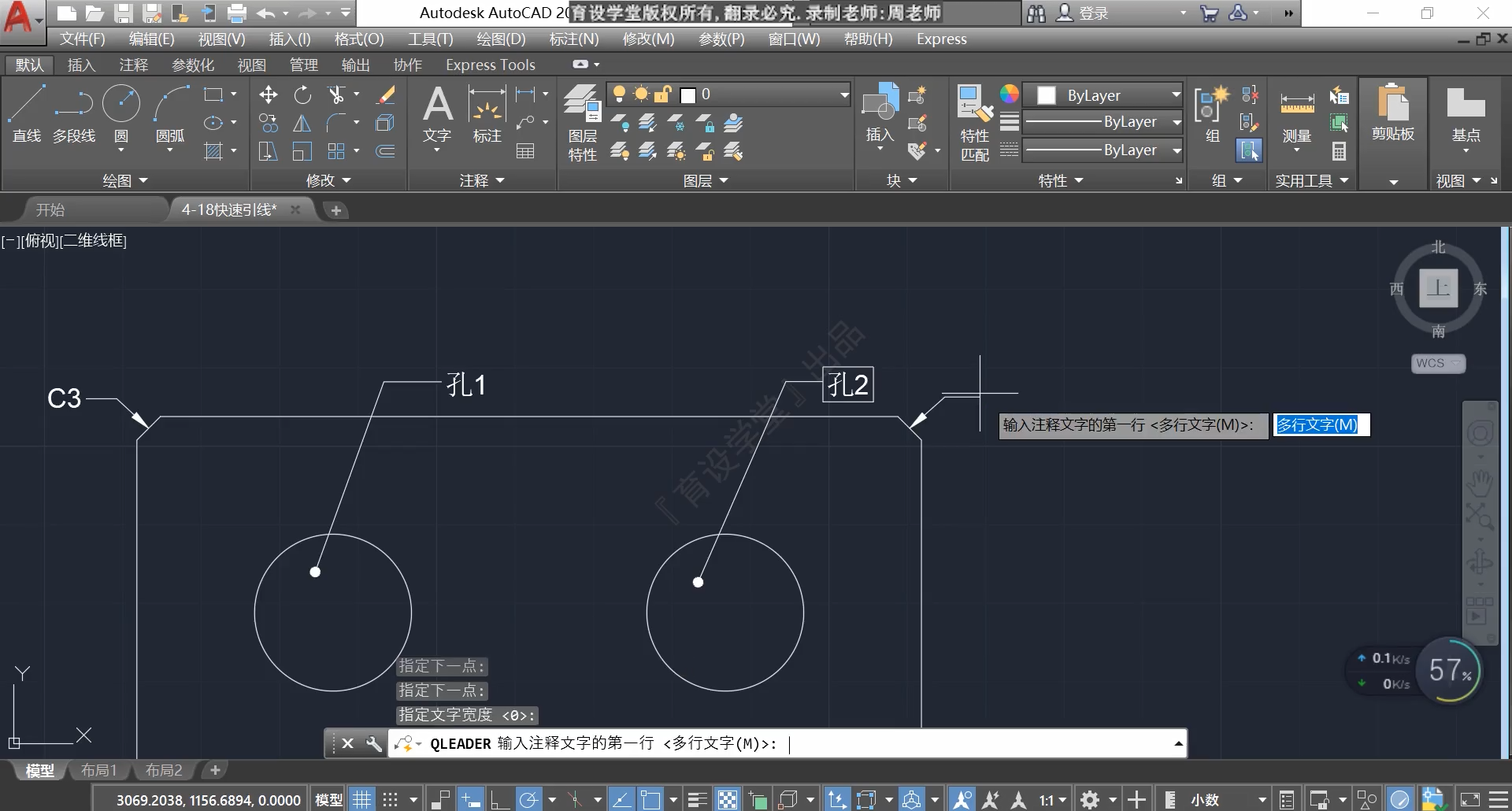Select the Polyline (多段线) tool

(x=74, y=114)
